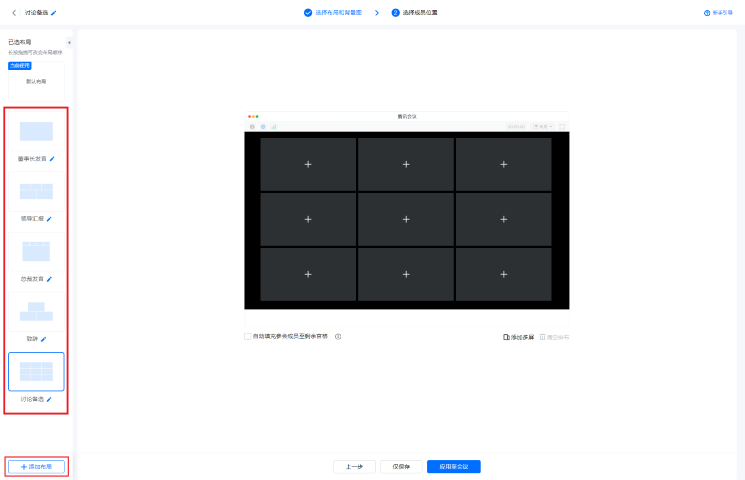This screenshot has width=745, height=480.
Task: Add member to bottom-middle grid cell
Action: pos(406,274)
